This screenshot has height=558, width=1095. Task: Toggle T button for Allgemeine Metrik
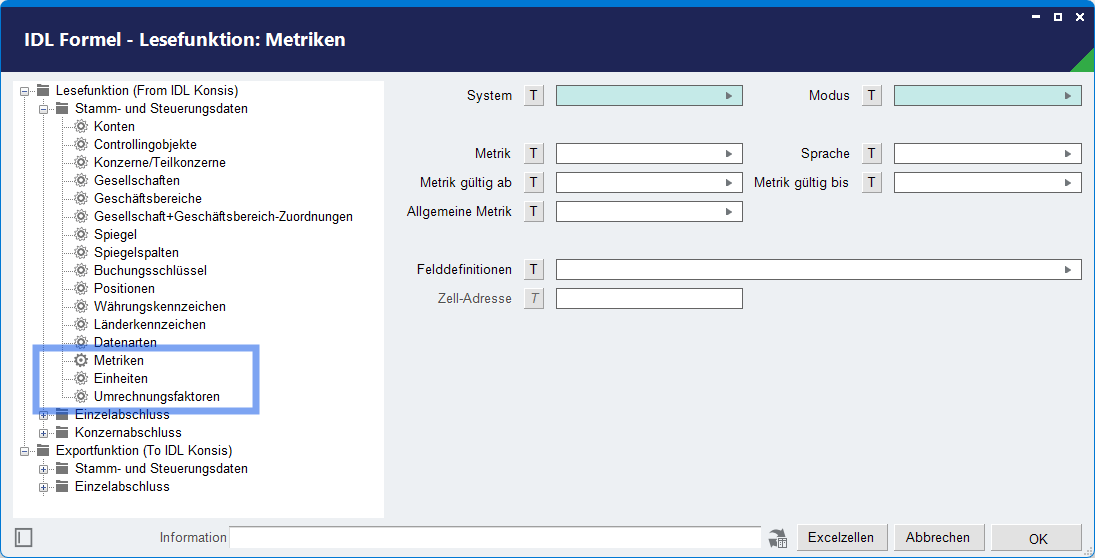pyautogui.click(x=534, y=211)
